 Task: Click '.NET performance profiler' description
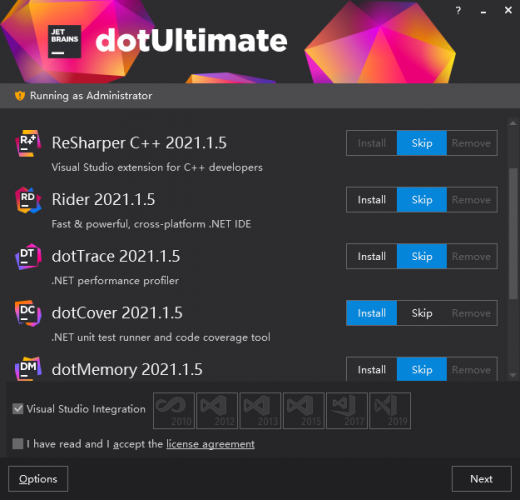[x=115, y=281]
